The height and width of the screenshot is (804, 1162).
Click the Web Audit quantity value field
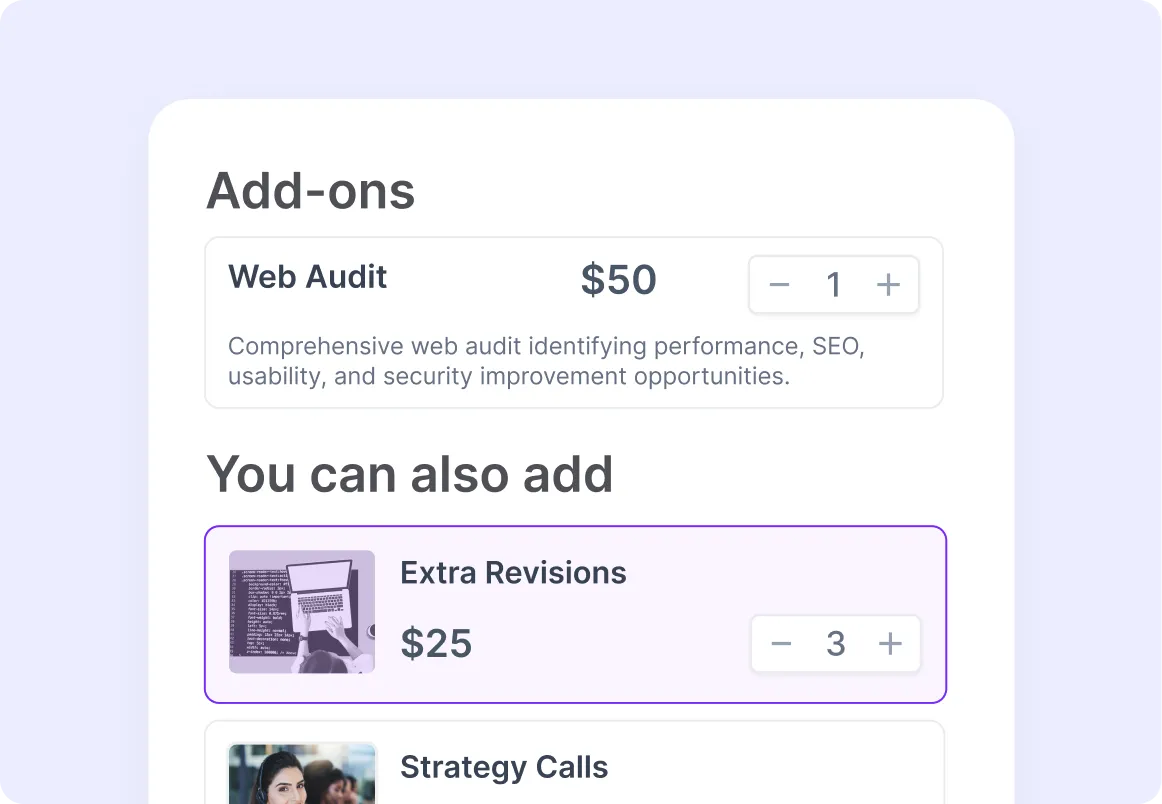click(x=833, y=285)
